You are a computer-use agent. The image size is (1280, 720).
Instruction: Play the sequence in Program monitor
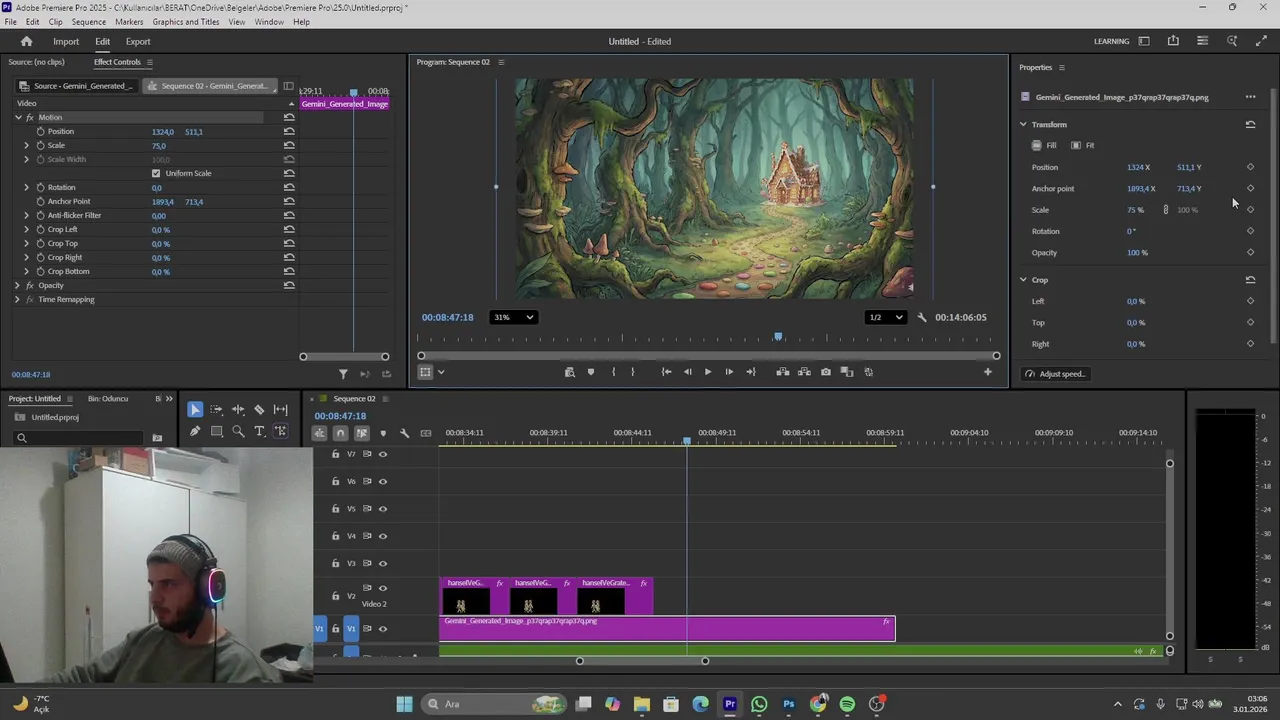707,372
